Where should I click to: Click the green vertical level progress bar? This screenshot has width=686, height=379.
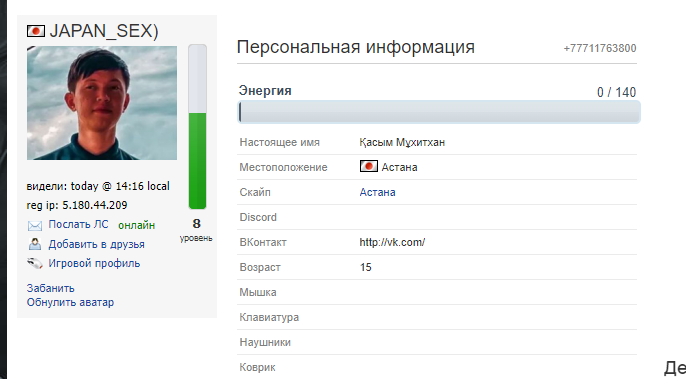point(197,126)
